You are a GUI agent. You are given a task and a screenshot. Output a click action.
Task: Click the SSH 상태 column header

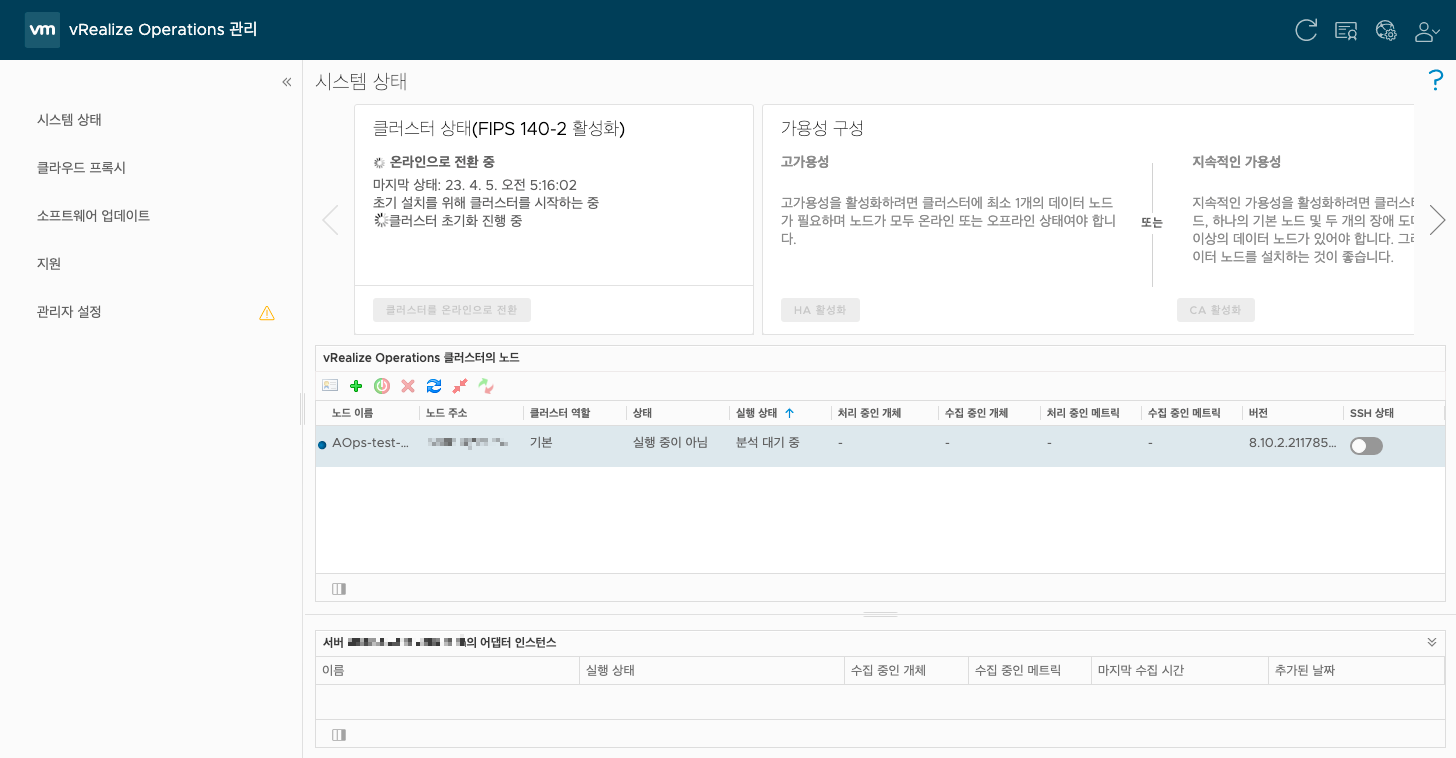pyautogui.click(x=1394, y=413)
